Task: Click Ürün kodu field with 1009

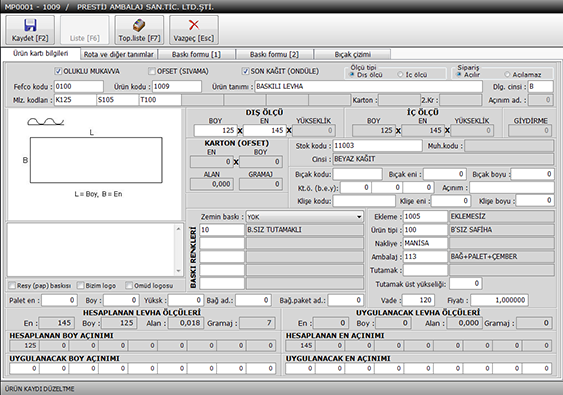Action: click(x=177, y=87)
